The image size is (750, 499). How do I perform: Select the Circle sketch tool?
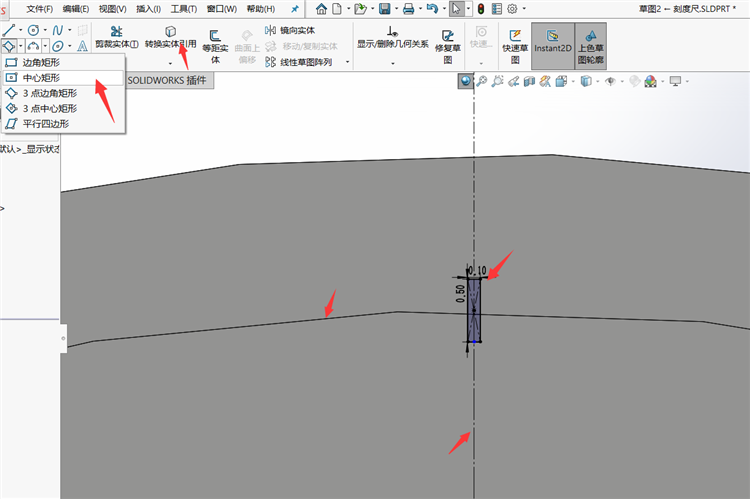pyautogui.click(x=33, y=30)
